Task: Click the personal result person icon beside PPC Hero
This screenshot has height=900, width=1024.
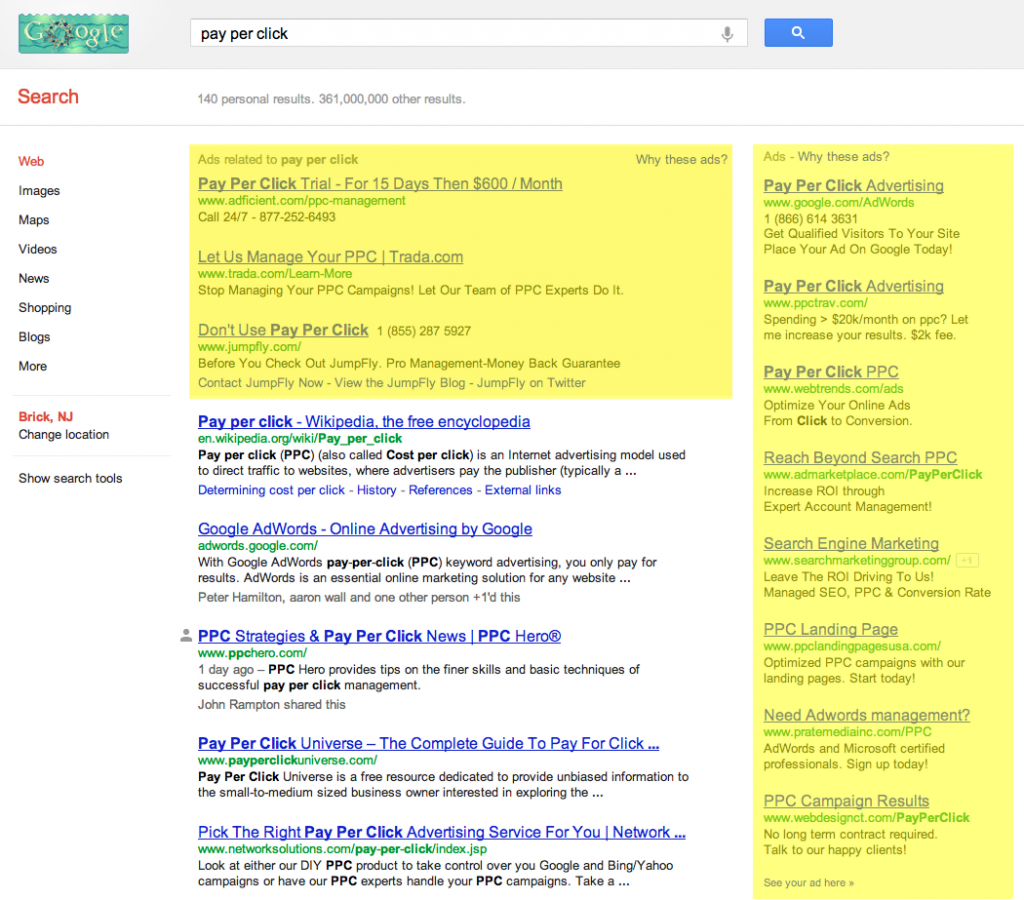Action: click(x=186, y=635)
